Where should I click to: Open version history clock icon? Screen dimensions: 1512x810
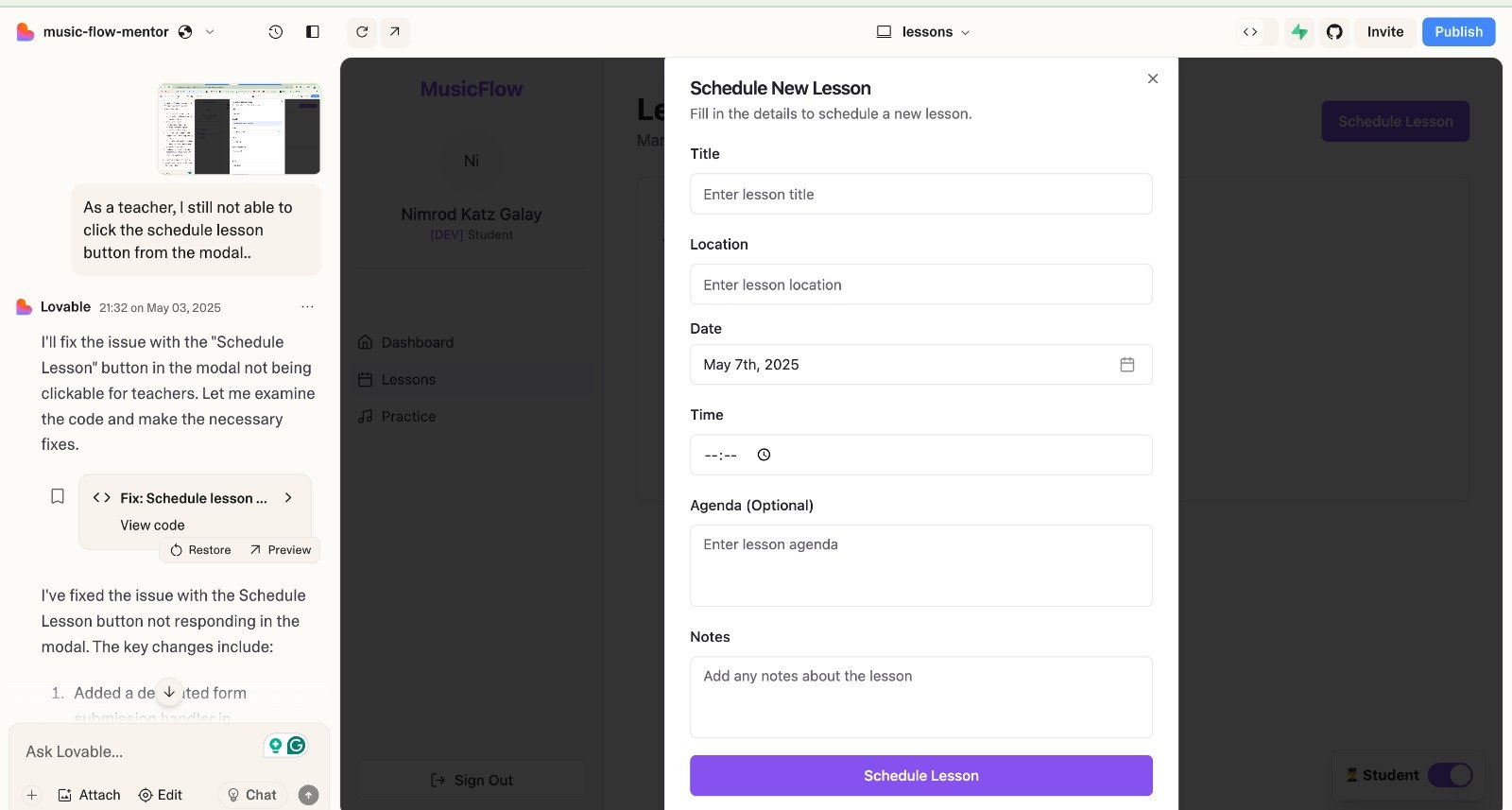[x=275, y=32]
